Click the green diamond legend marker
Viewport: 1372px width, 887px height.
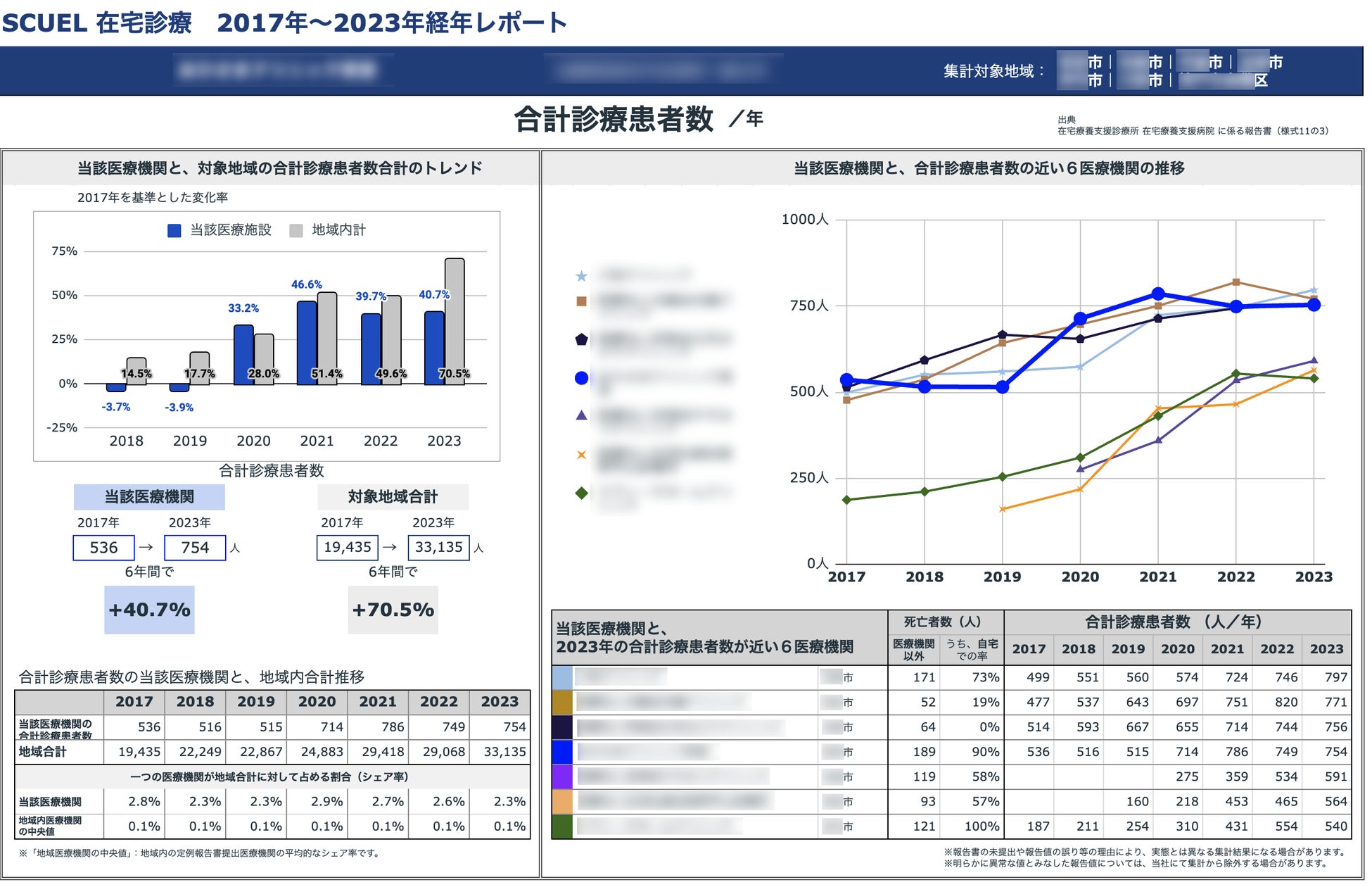coord(581,493)
